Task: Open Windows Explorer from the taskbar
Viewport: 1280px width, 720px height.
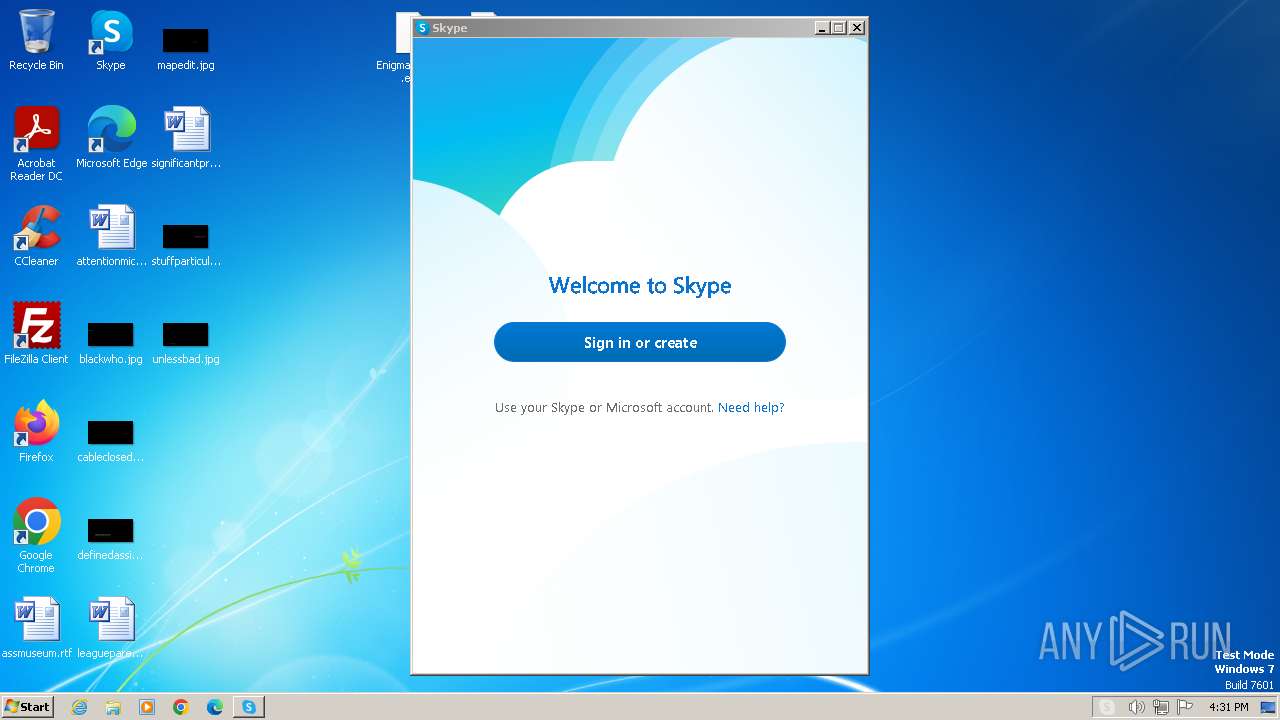Action: (x=113, y=707)
